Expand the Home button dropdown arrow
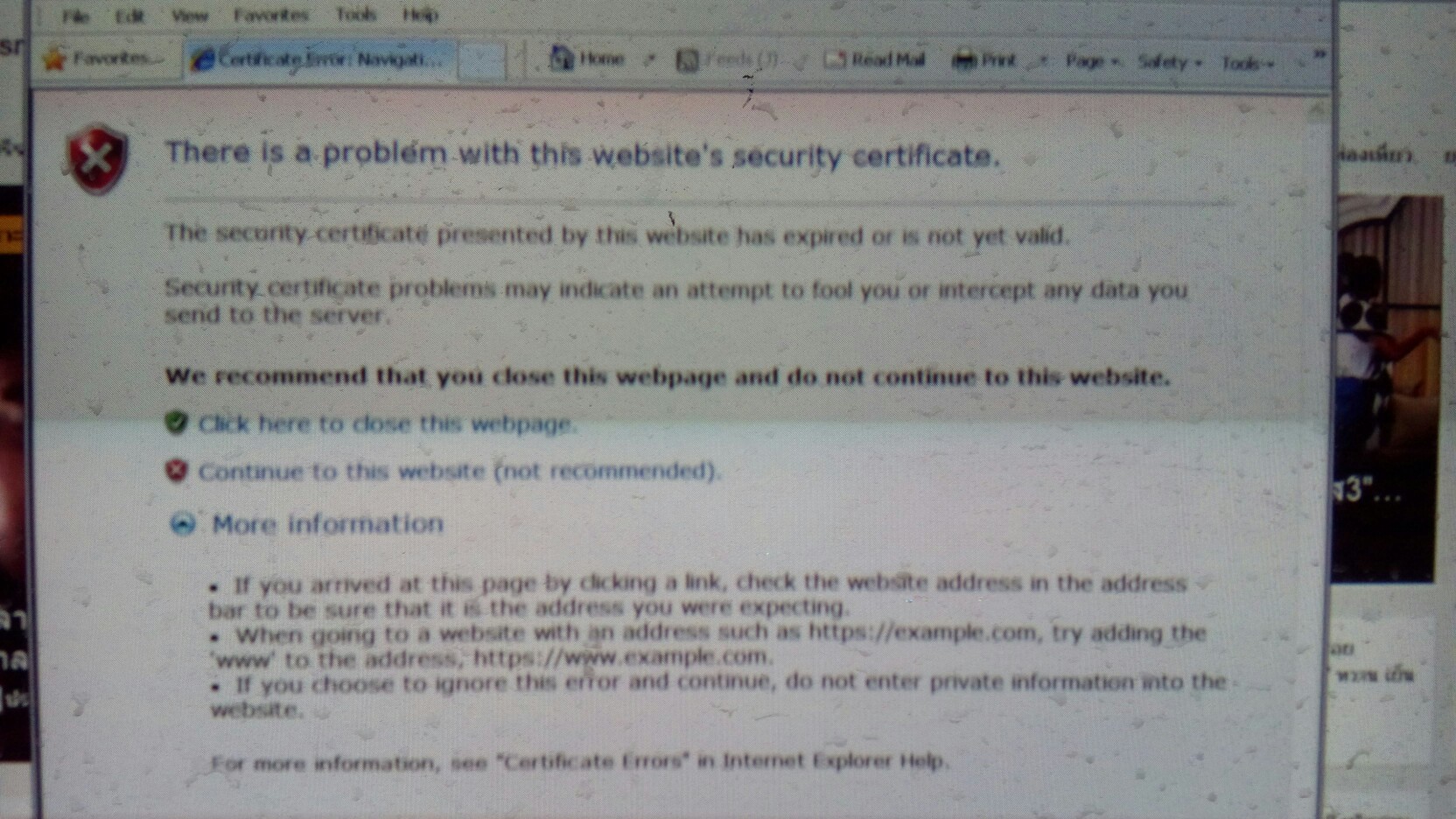 click(x=650, y=59)
